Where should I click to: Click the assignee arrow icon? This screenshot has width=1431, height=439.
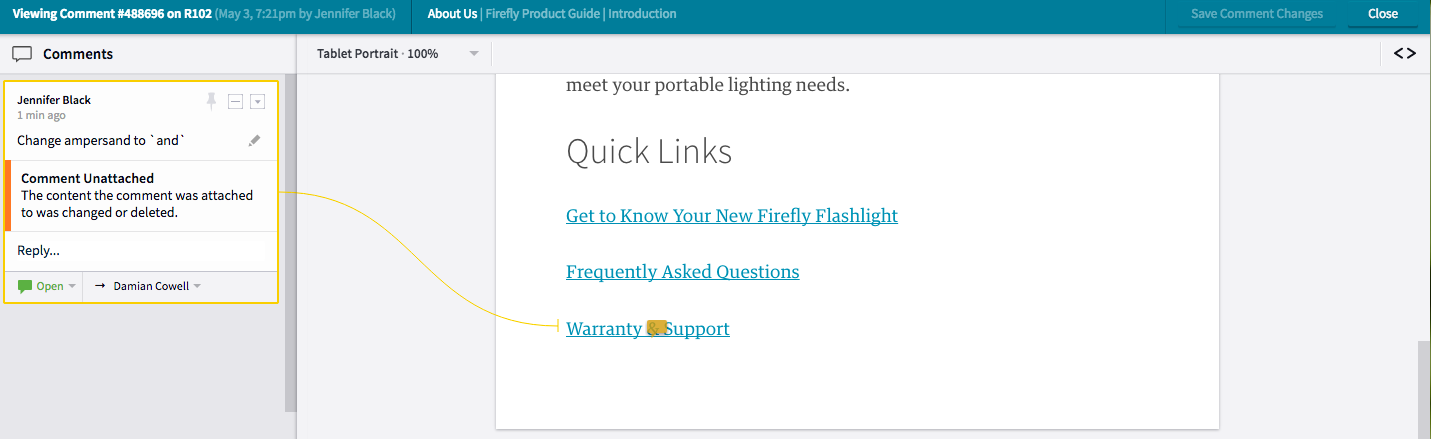pyautogui.click(x=100, y=286)
